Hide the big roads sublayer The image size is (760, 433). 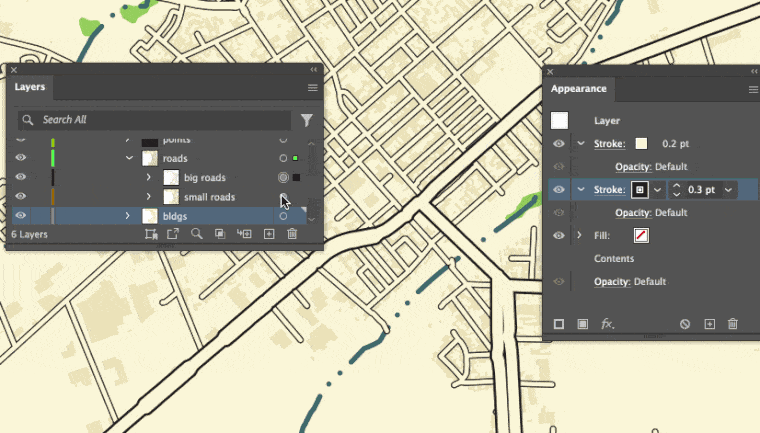click(20, 178)
